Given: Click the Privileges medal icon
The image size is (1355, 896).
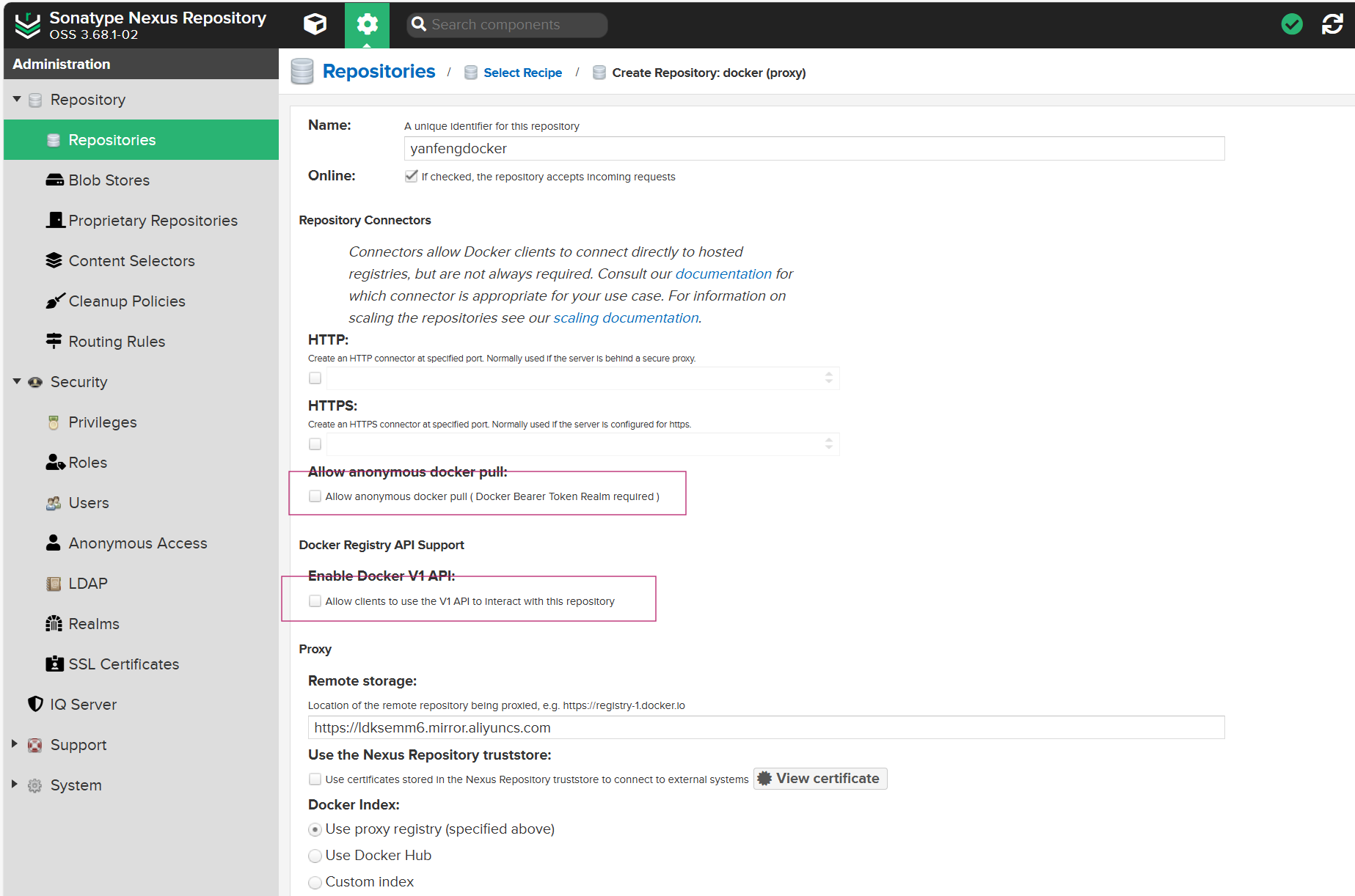Looking at the screenshot, I should (x=54, y=422).
